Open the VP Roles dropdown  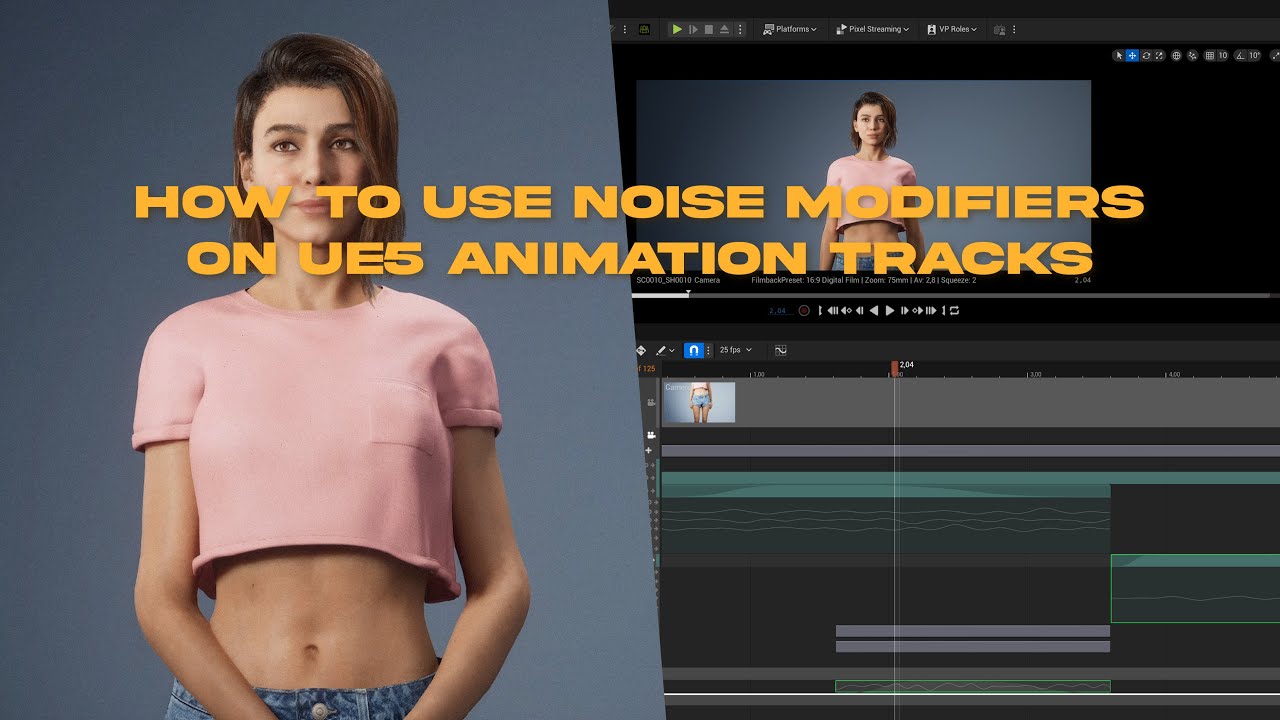(952, 29)
